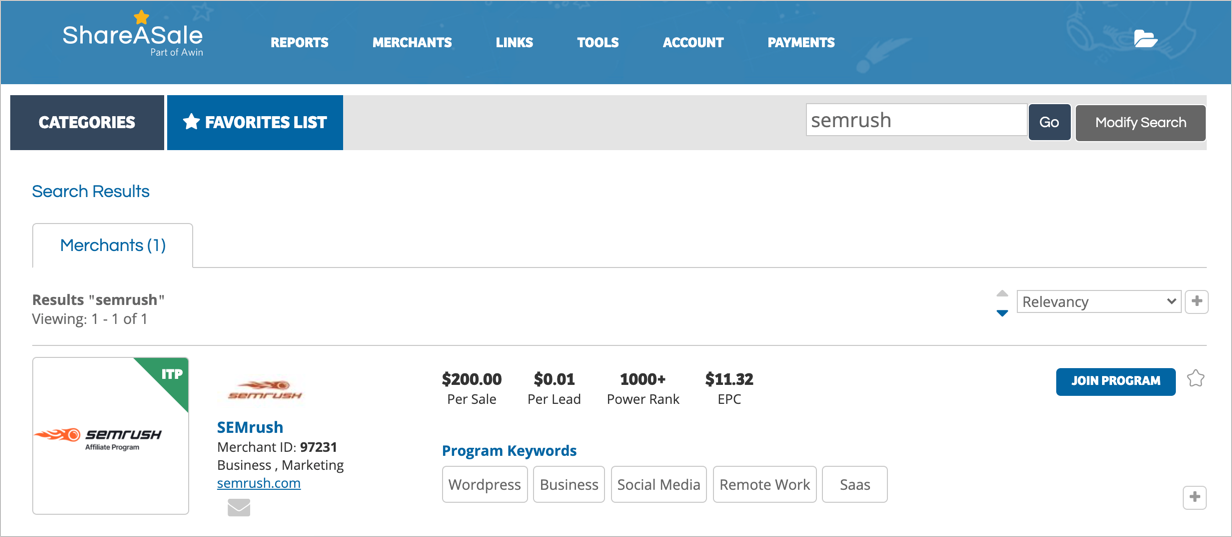Click the small SEMrush logo image
The image size is (1232, 537).
pos(258,390)
